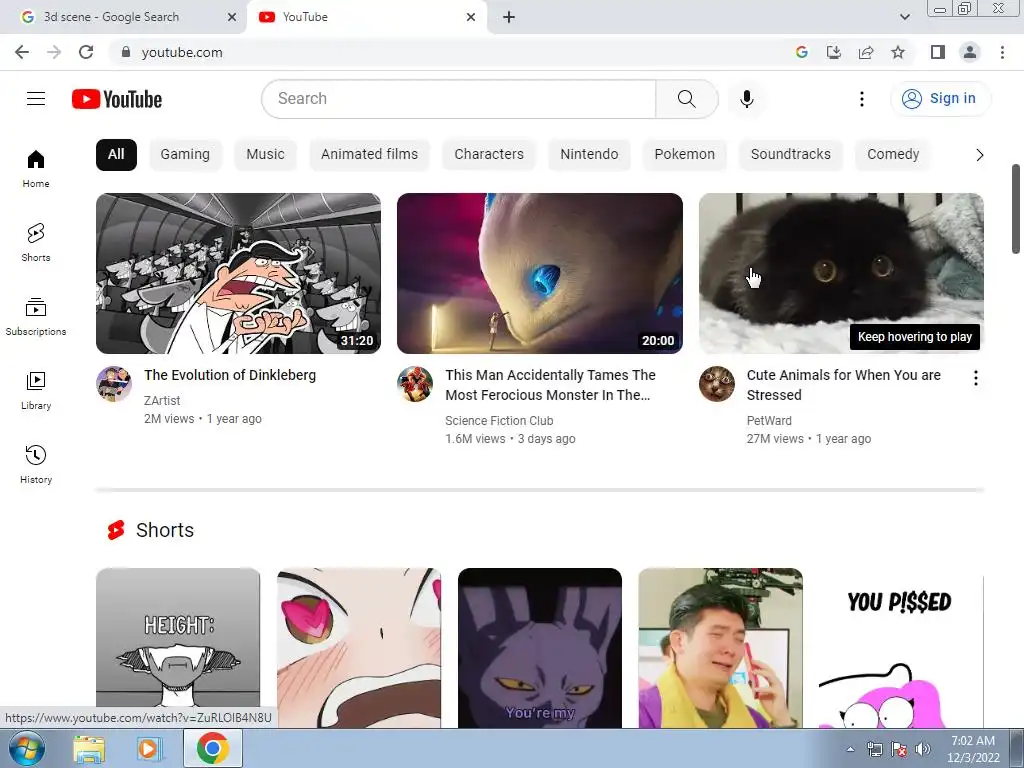Select the Animated films filter chip
The width and height of the screenshot is (1024, 768).
pyautogui.click(x=370, y=155)
